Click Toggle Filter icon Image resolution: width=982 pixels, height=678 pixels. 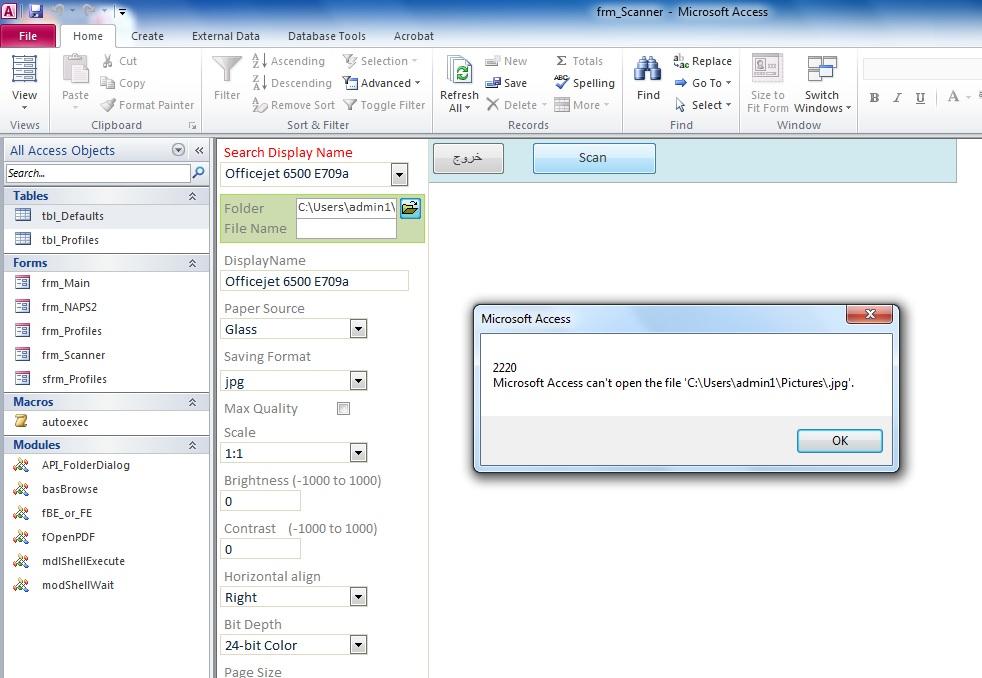(349, 105)
